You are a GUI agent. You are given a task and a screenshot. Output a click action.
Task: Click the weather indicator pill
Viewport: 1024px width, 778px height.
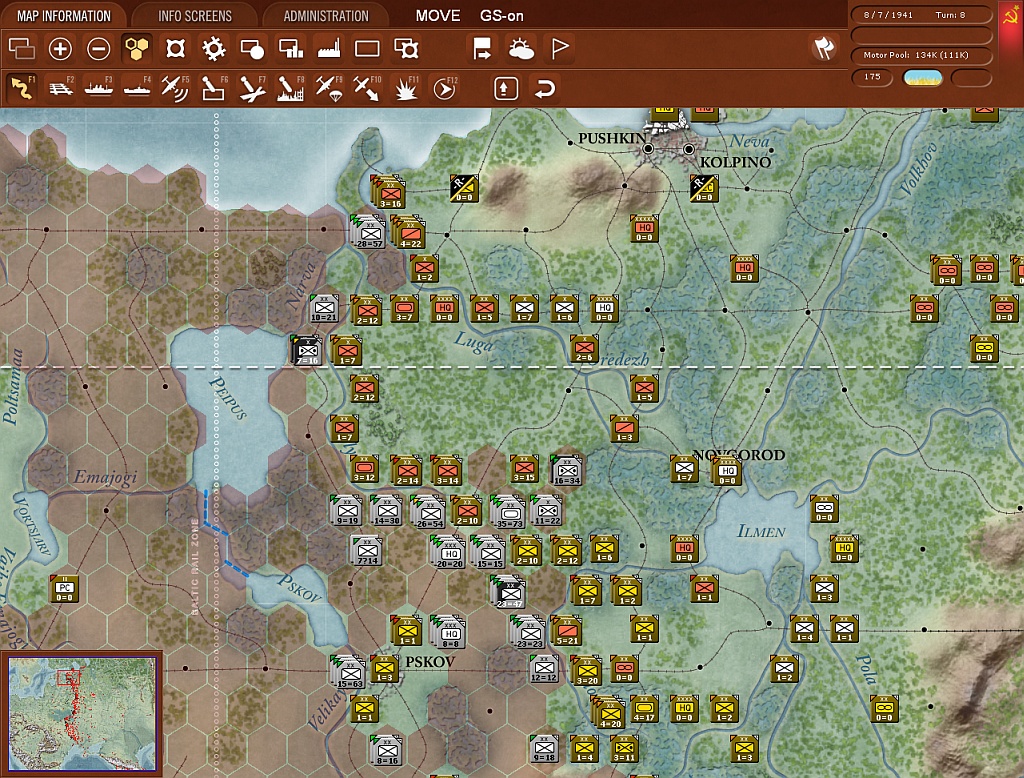922,78
